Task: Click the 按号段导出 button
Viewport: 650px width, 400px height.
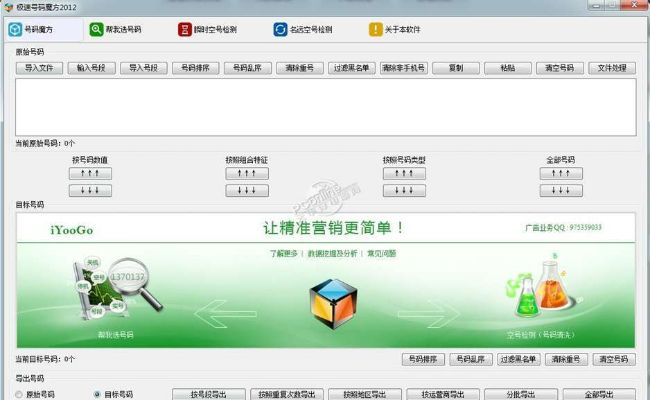Action: [x=209, y=394]
